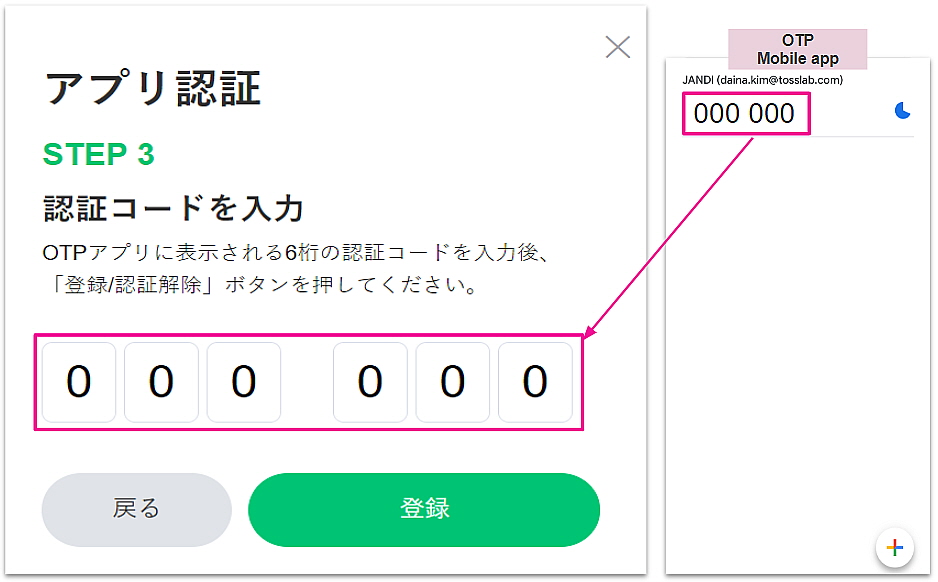Screen dimensions: 938x582
Task: Tap the colorful plus add-account button
Action: pyautogui.click(x=895, y=547)
